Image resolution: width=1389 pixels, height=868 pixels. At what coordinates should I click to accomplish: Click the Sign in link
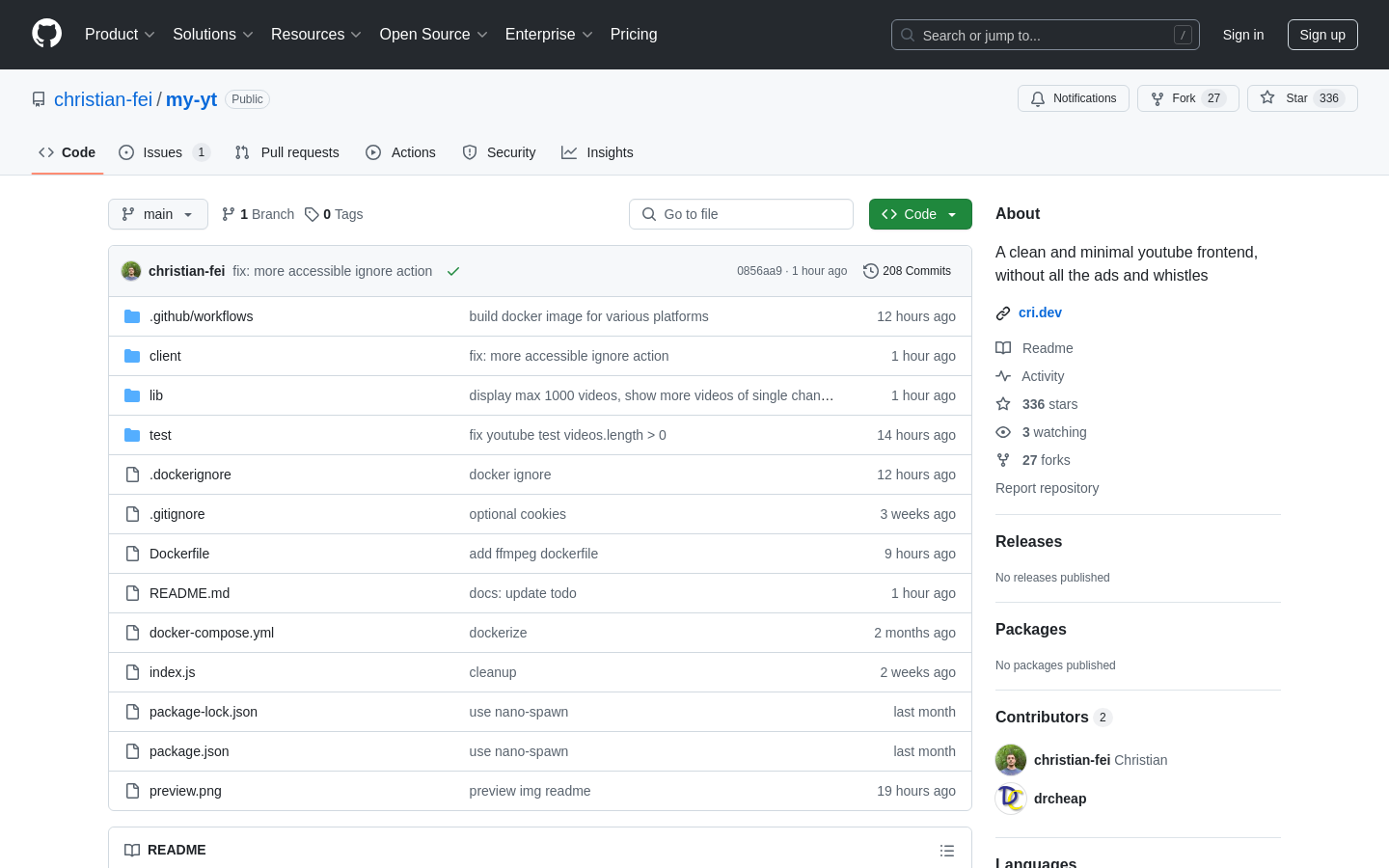1243,35
